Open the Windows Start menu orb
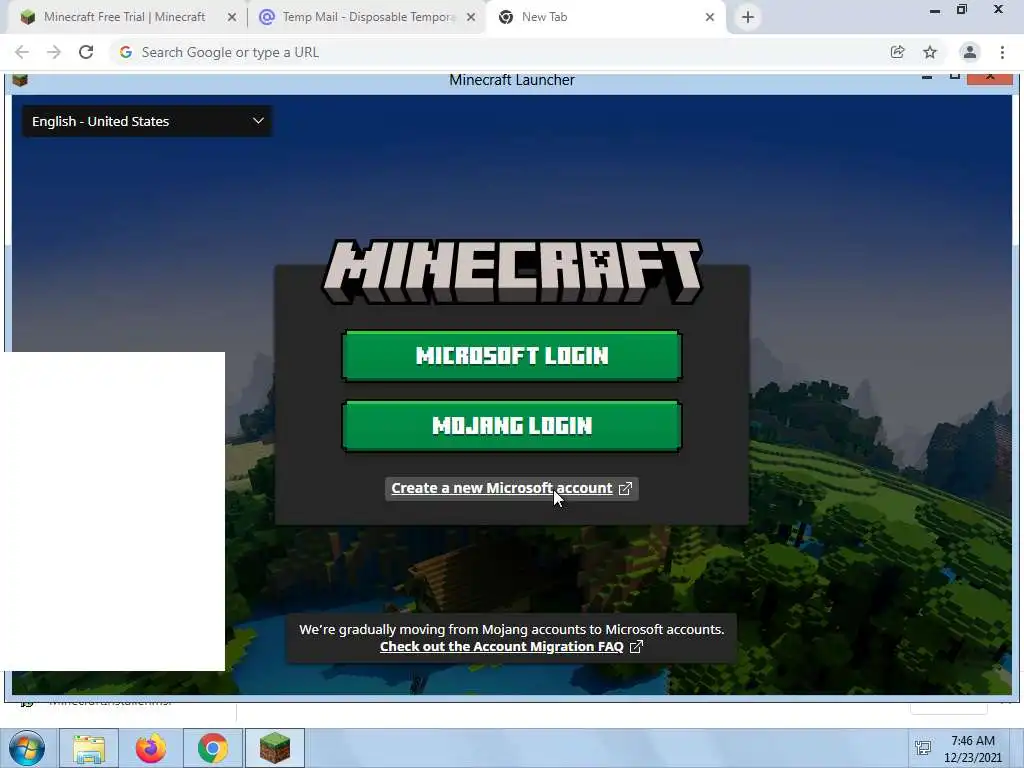The image size is (1024, 768). point(27,748)
